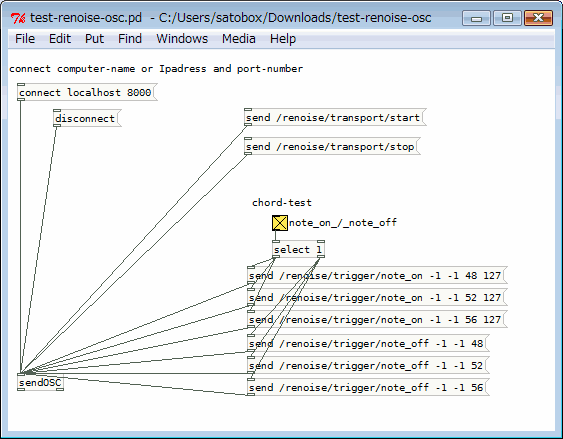Click the note_off -1 -1 56 message
563x439 pixels.
point(368,387)
